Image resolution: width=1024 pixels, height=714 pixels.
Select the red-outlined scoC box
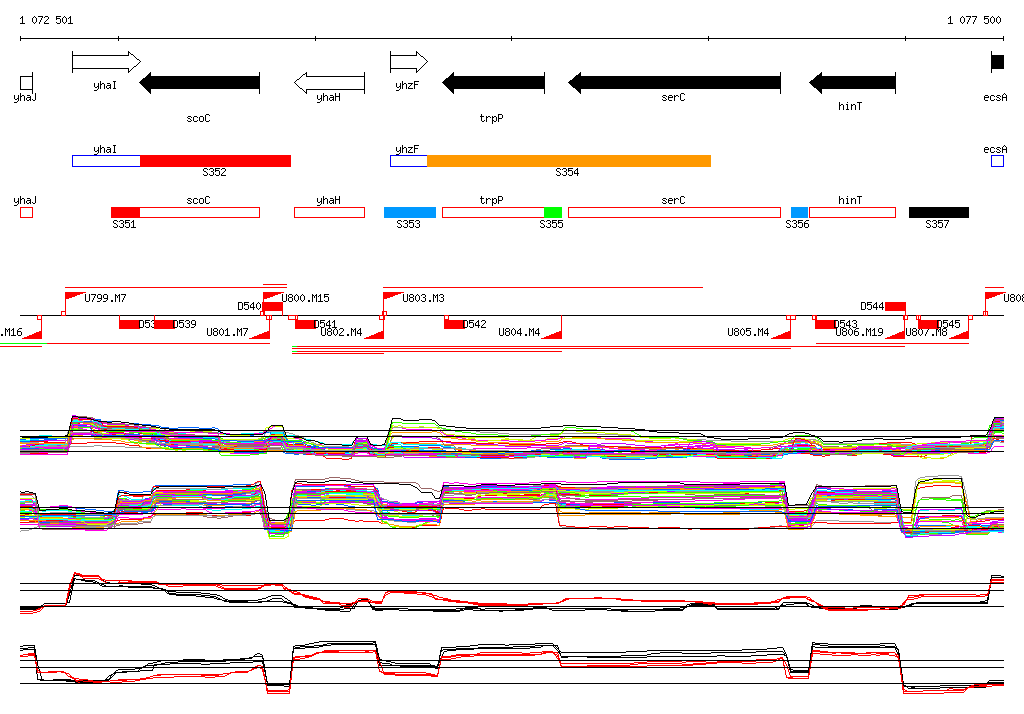pyautogui.click(x=200, y=212)
